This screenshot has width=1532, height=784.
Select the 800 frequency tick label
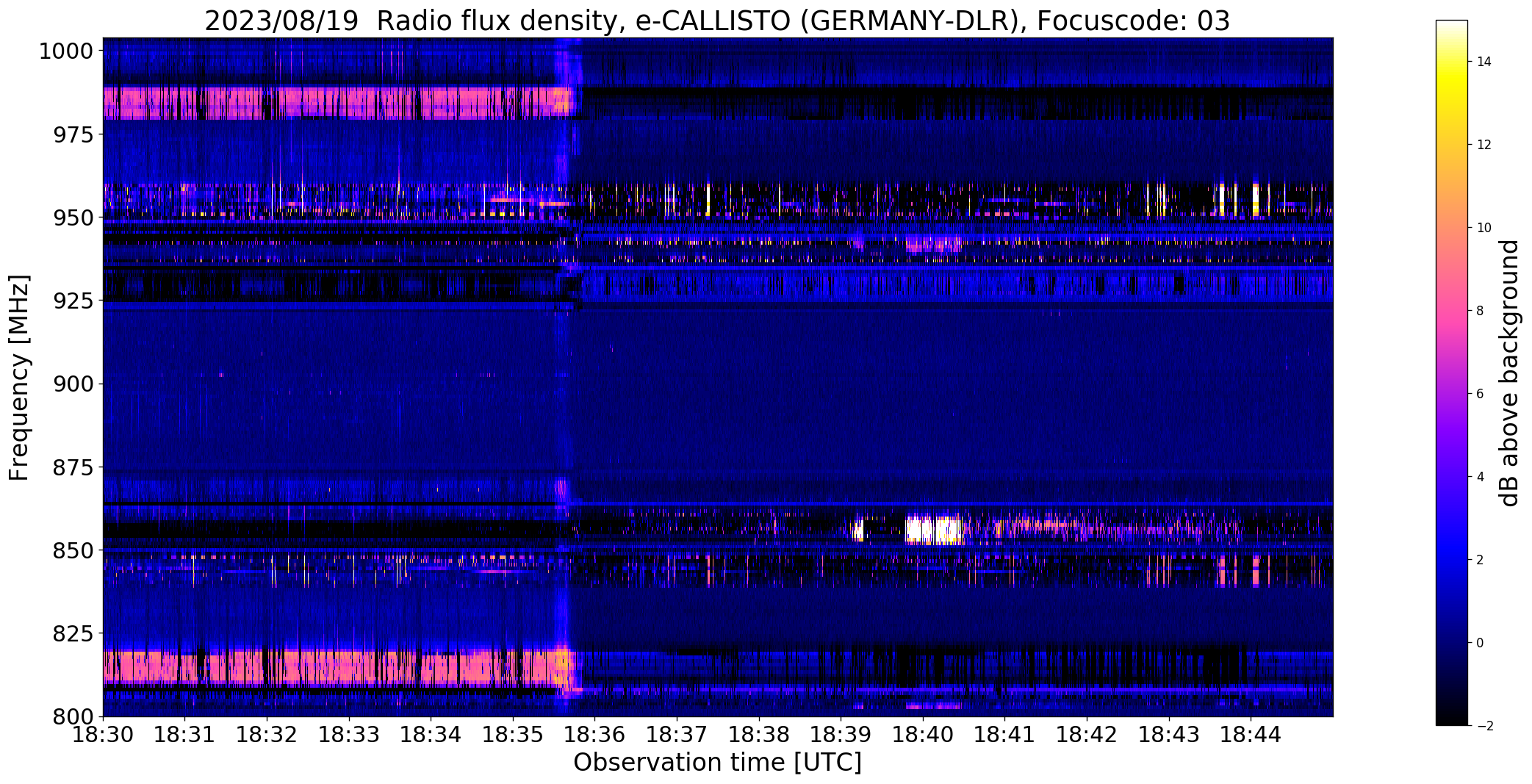point(73,716)
